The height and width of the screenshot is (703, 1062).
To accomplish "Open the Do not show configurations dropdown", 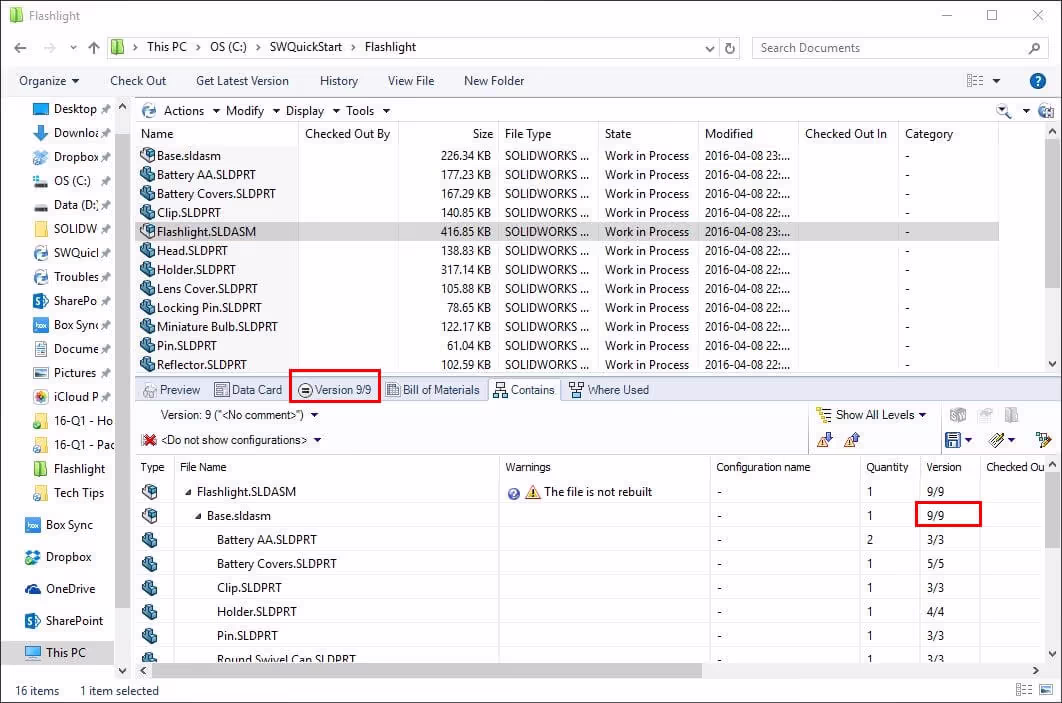I will click(317, 440).
